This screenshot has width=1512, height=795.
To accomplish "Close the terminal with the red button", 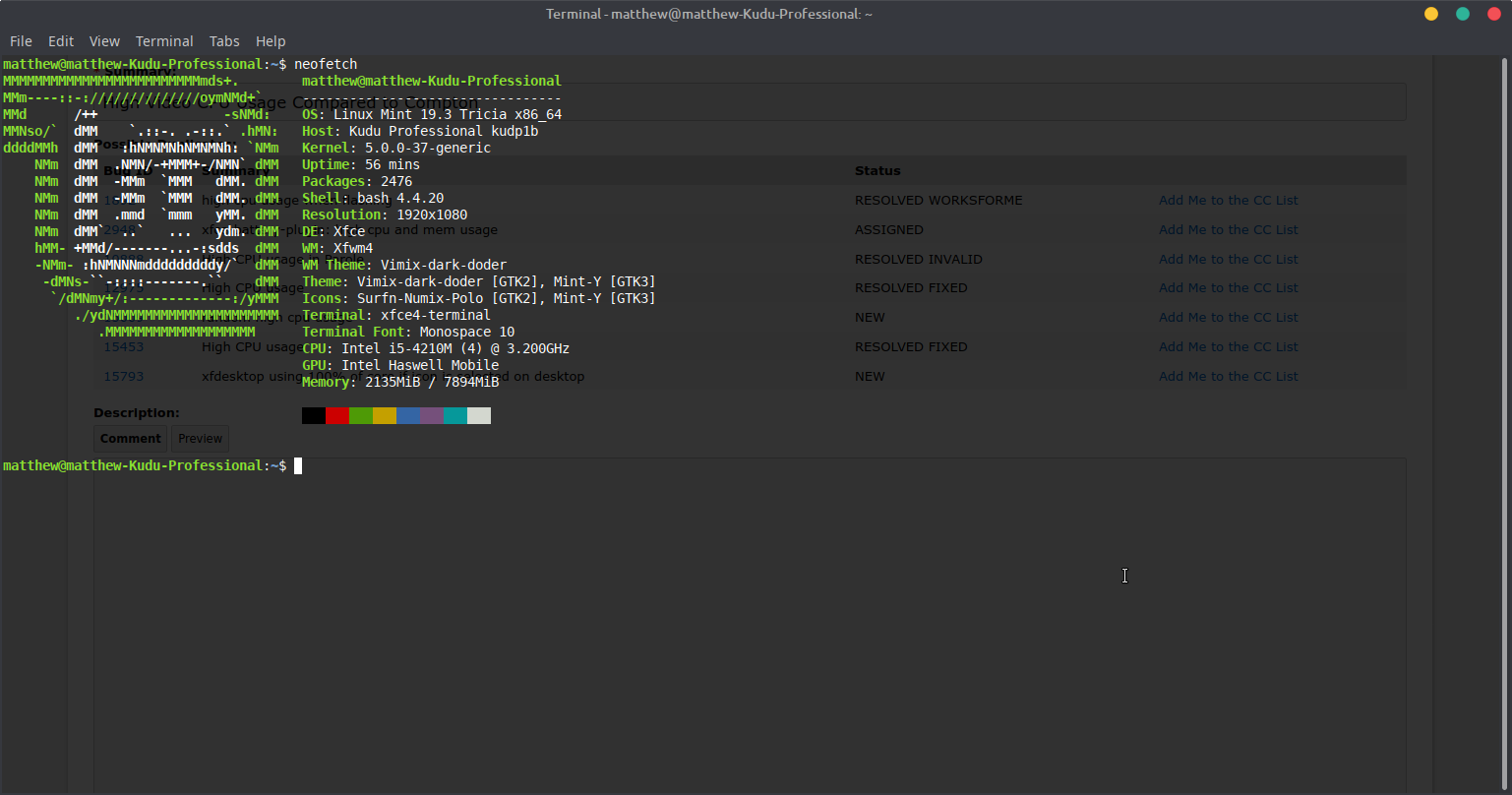I will tap(1493, 14).
